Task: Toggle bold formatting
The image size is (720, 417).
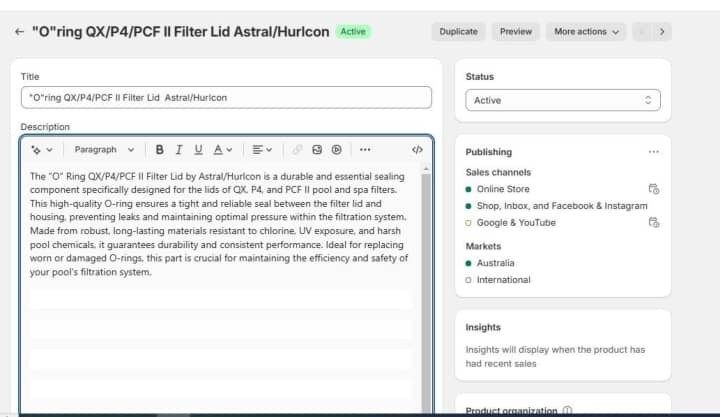Action: tap(159, 150)
